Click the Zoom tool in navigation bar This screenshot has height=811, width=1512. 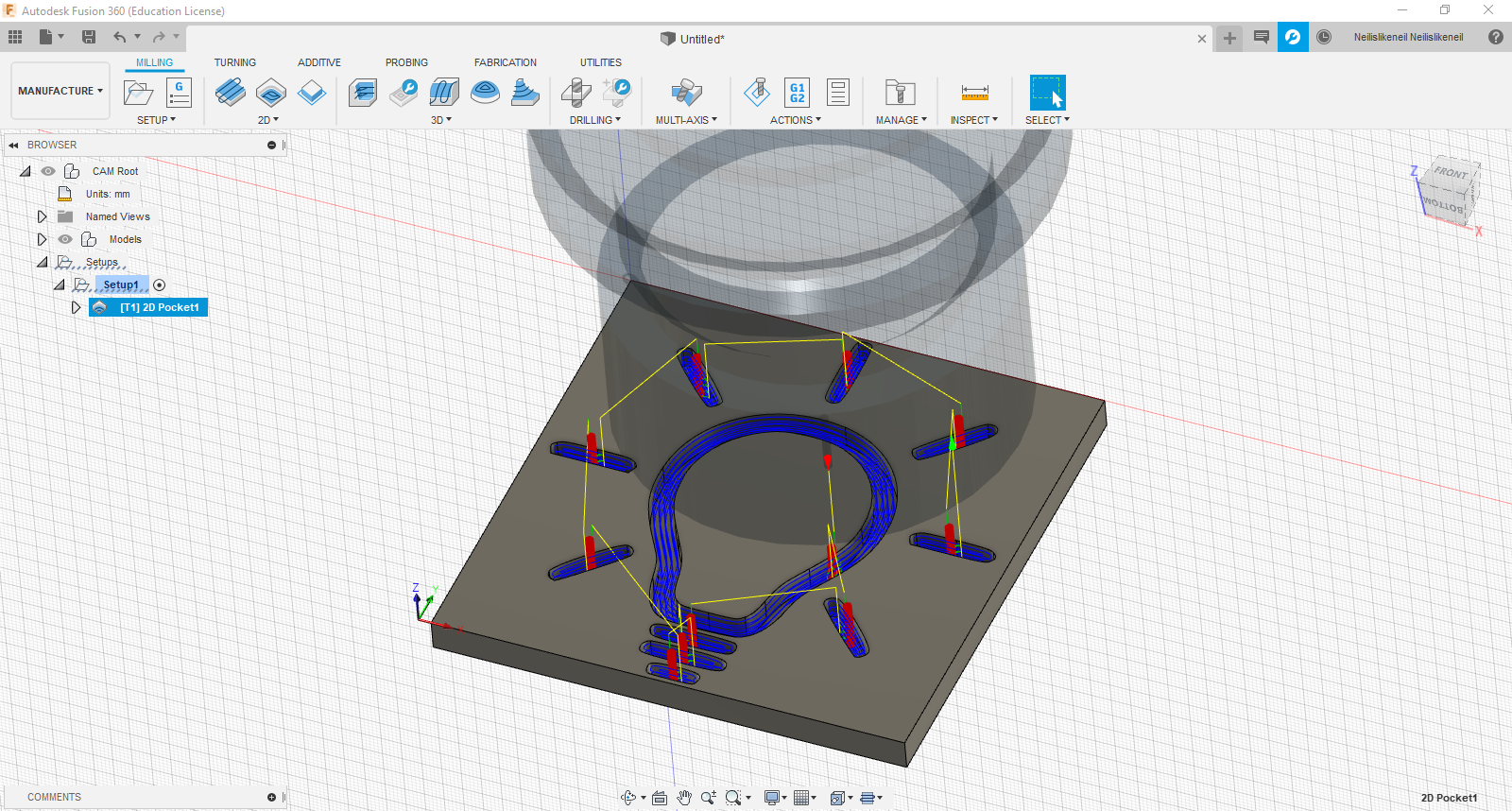point(708,798)
